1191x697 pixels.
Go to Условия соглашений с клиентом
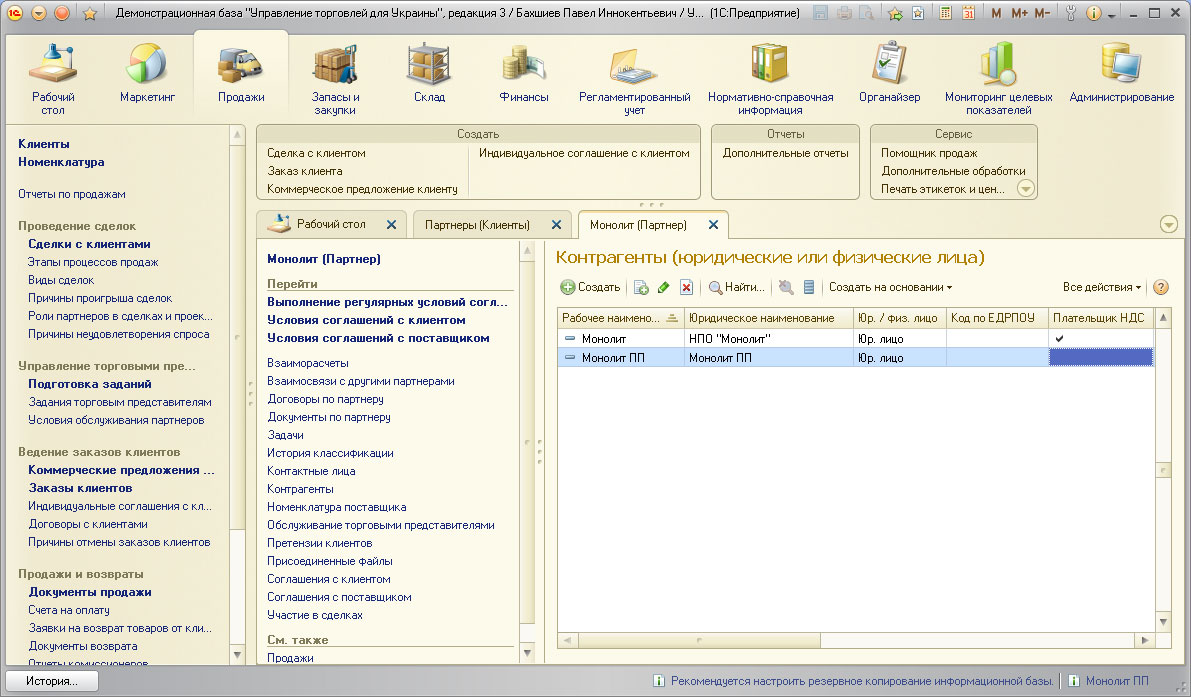pyautogui.click(x=366, y=320)
